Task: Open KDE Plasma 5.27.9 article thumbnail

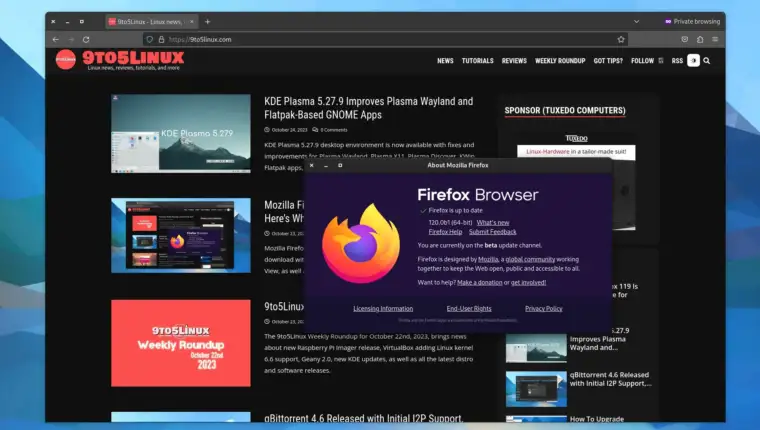Action: [x=181, y=133]
